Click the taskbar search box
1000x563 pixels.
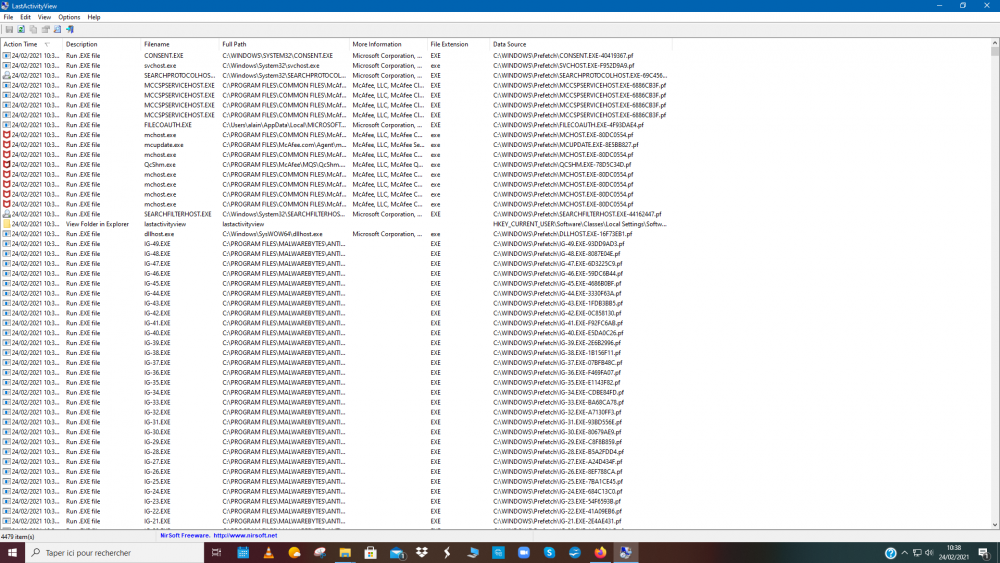(112, 552)
